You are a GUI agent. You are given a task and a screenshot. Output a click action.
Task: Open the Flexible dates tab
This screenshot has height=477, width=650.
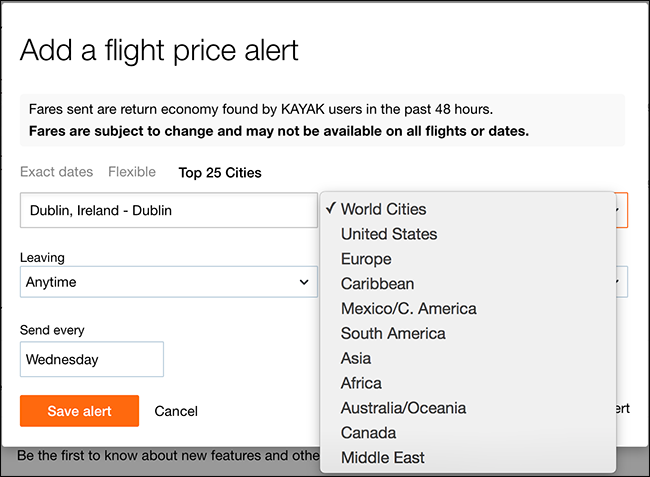click(x=132, y=172)
